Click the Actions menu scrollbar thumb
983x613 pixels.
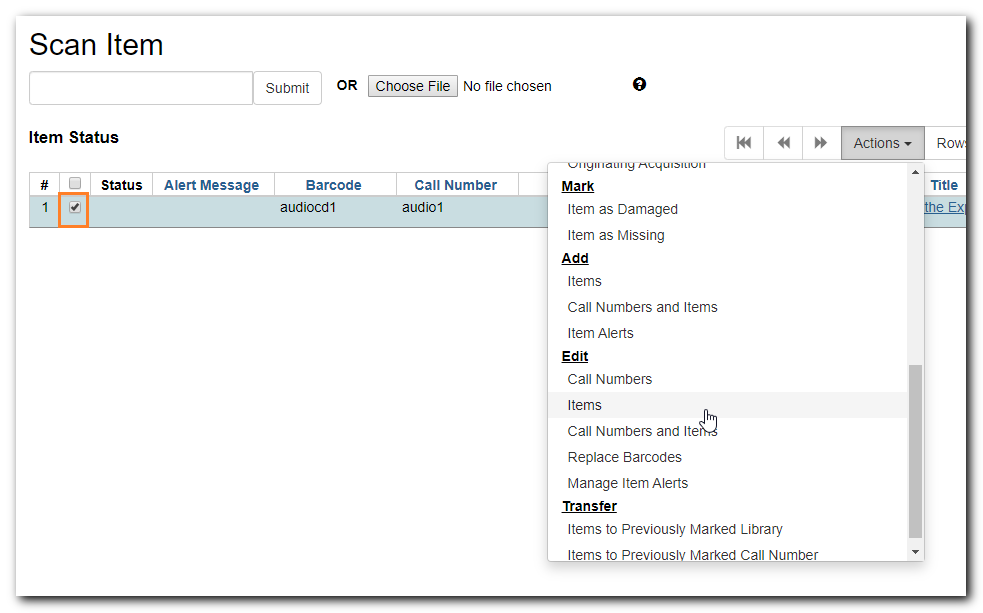(915, 451)
